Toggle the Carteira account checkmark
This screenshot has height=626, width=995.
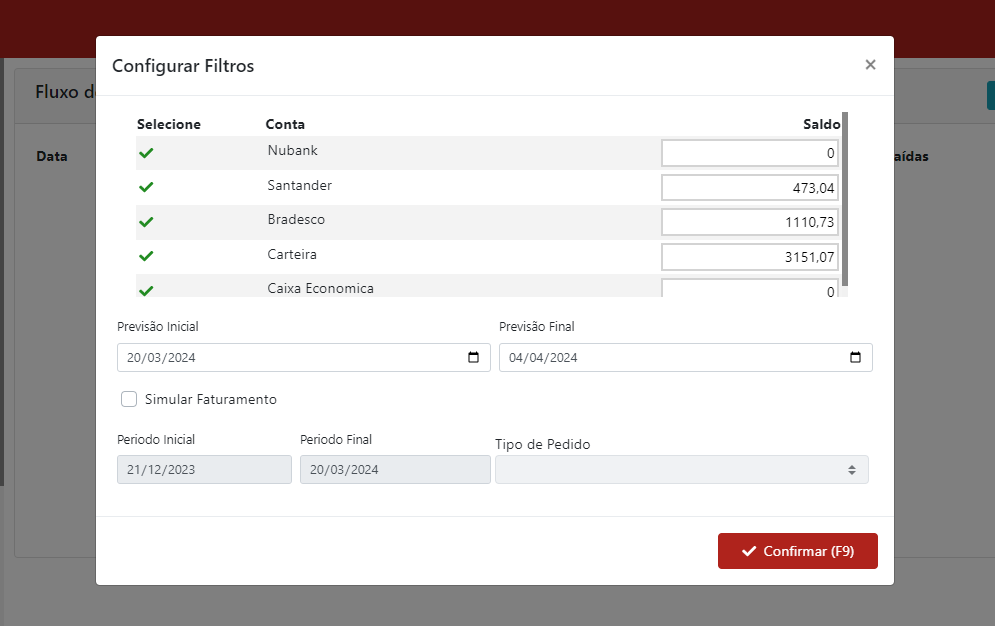click(146, 256)
